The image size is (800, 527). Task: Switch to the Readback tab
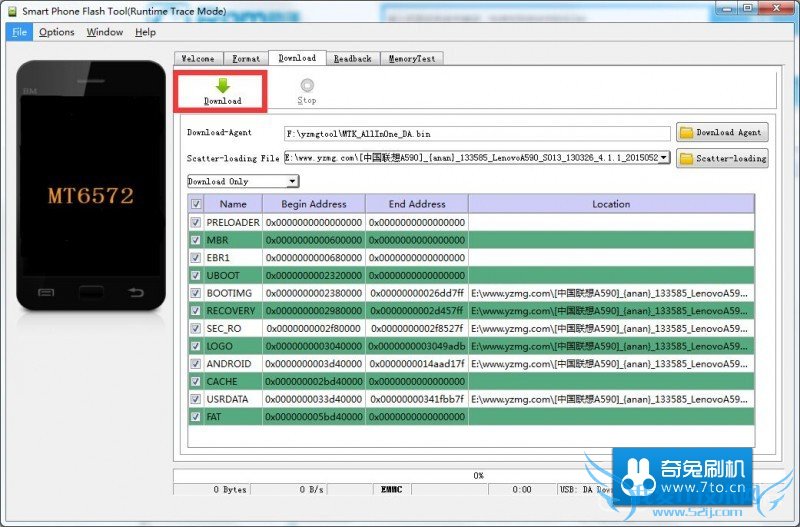pos(352,59)
